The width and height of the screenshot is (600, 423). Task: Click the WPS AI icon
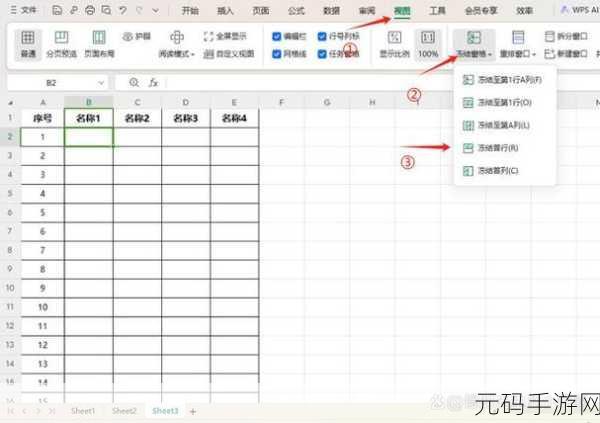tap(564, 10)
